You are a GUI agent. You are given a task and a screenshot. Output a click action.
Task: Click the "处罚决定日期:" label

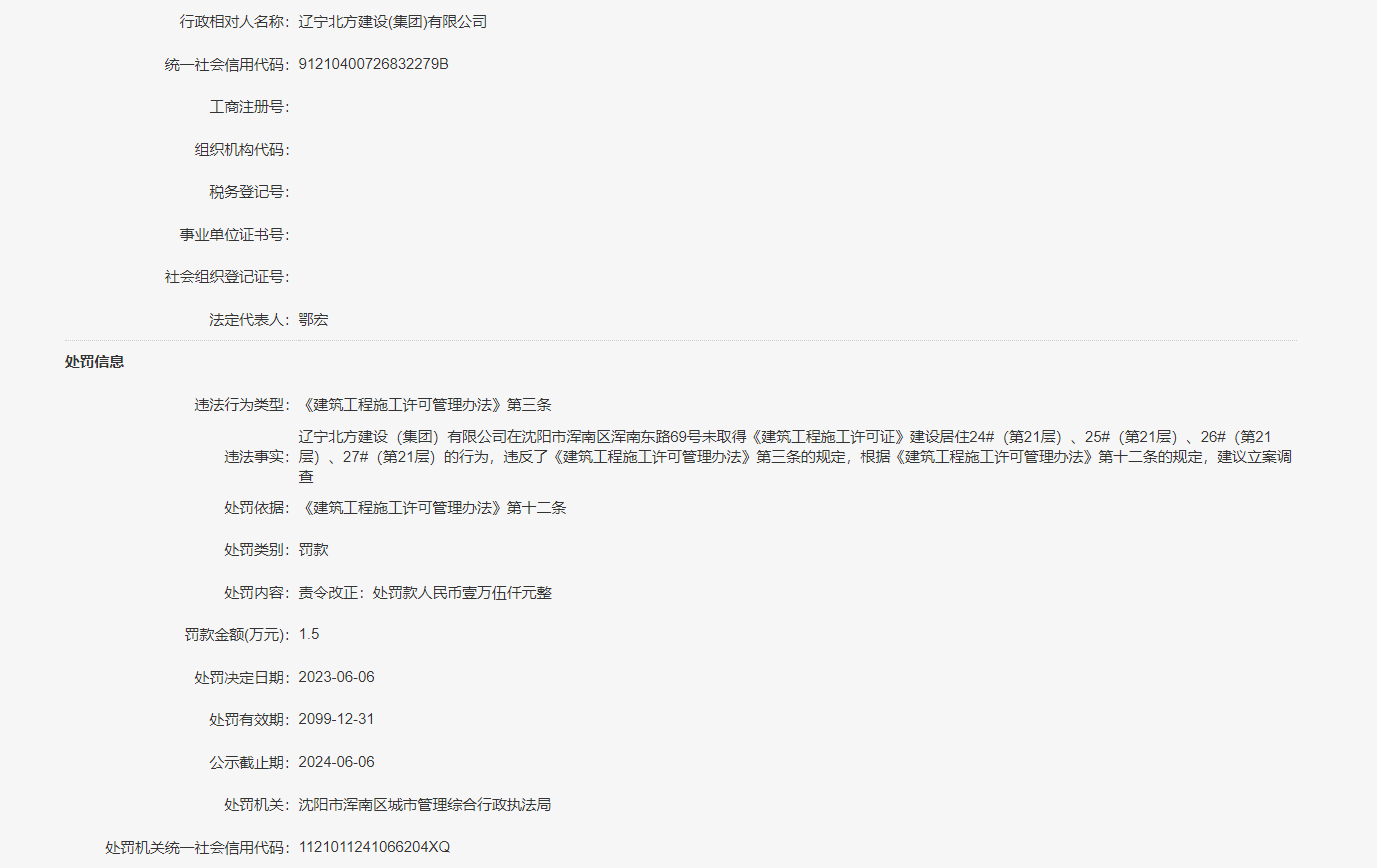click(x=242, y=678)
